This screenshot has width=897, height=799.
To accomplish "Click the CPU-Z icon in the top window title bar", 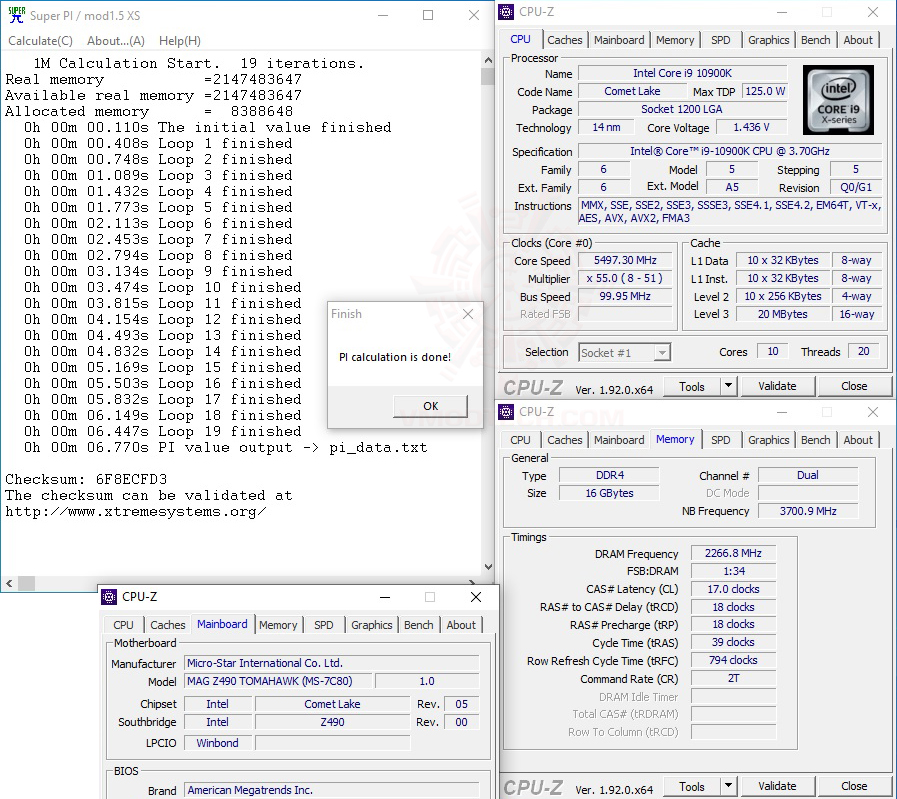I will point(506,11).
